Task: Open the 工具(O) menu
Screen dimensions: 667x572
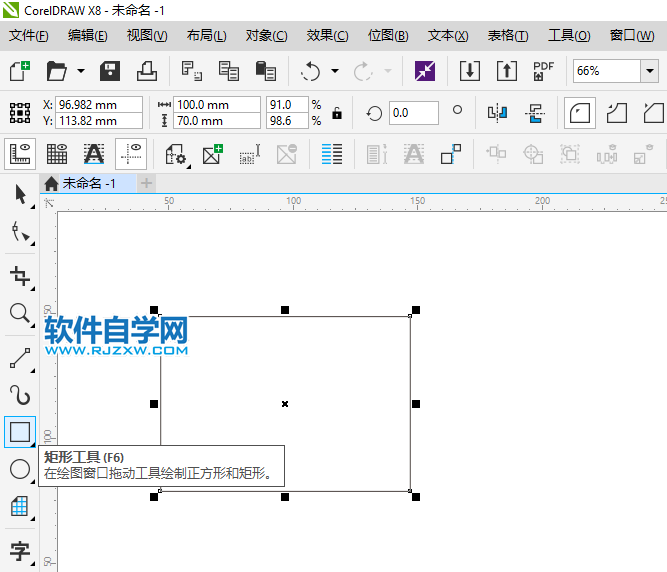Action: pos(569,35)
